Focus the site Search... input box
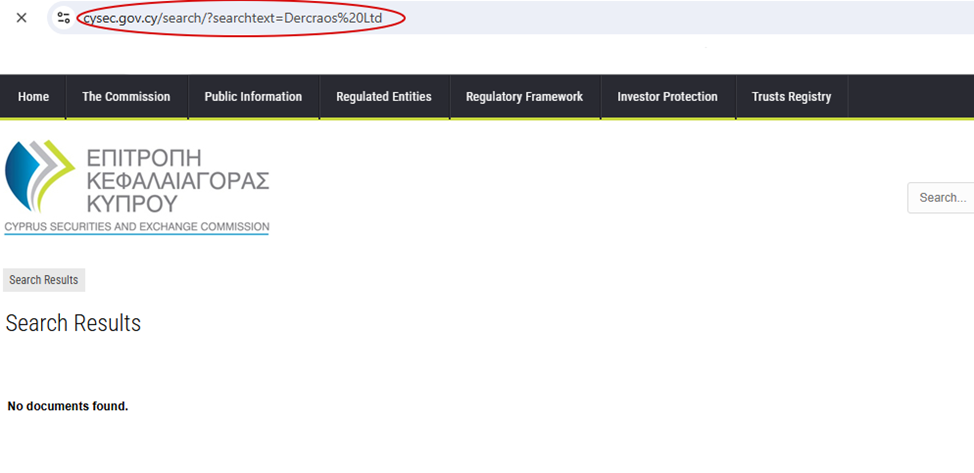This screenshot has height=473, width=974. 942,198
